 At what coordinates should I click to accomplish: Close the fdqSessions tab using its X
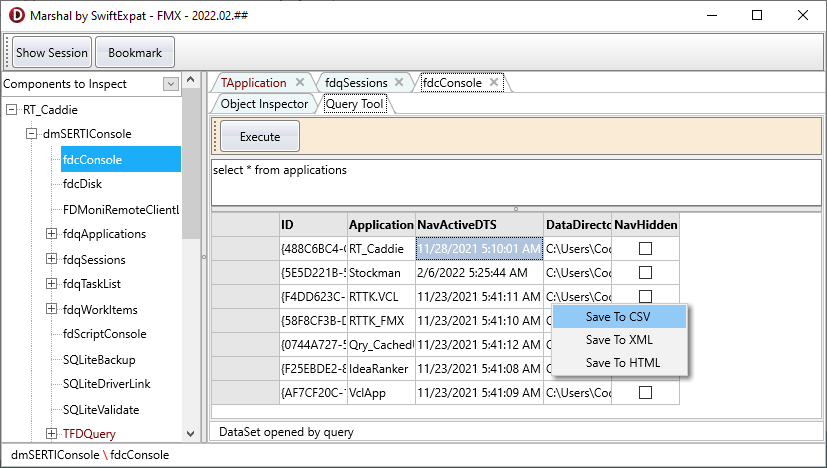399,83
